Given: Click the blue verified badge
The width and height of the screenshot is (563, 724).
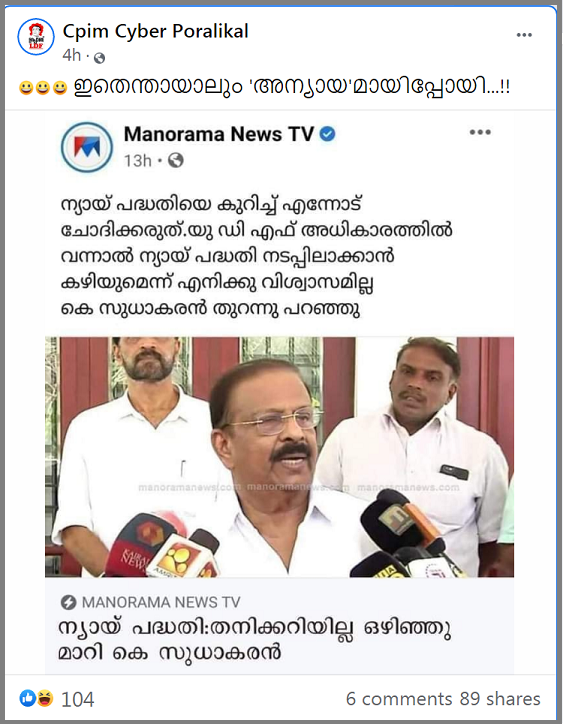Looking at the screenshot, I should (x=328, y=134).
